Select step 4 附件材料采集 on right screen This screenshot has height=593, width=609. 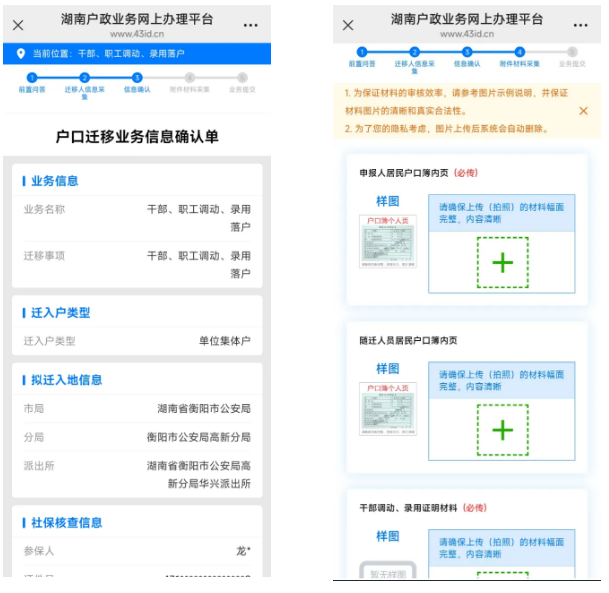pos(519,51)
